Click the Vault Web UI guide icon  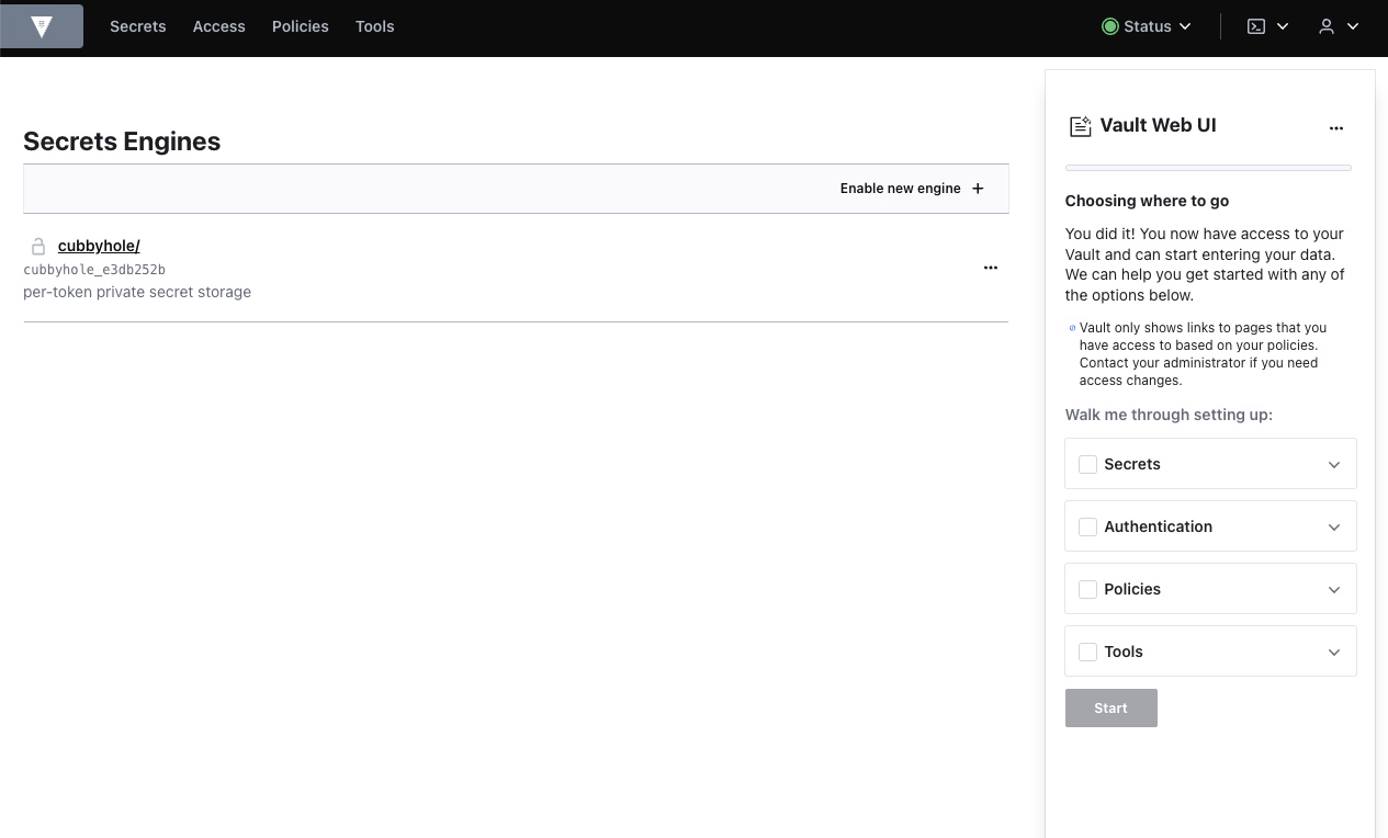pos(1079,126)
